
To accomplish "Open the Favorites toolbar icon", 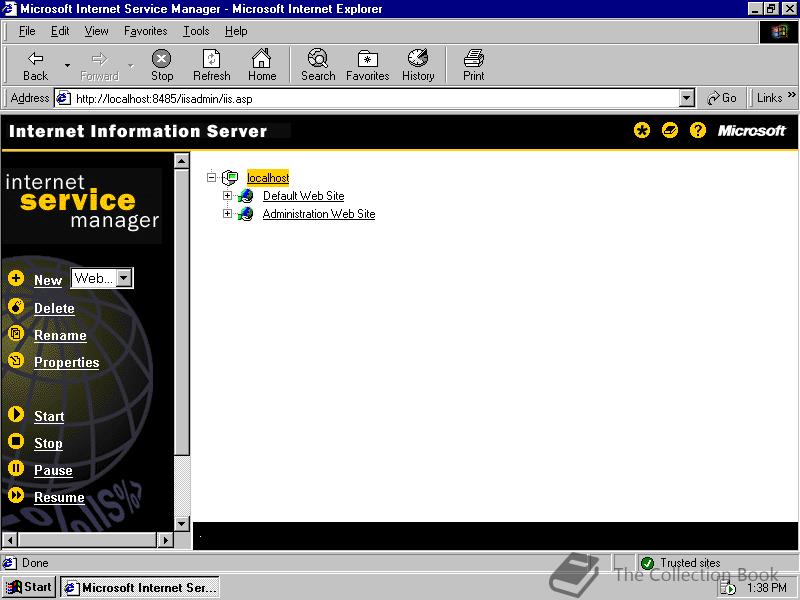I will (367, 65).
